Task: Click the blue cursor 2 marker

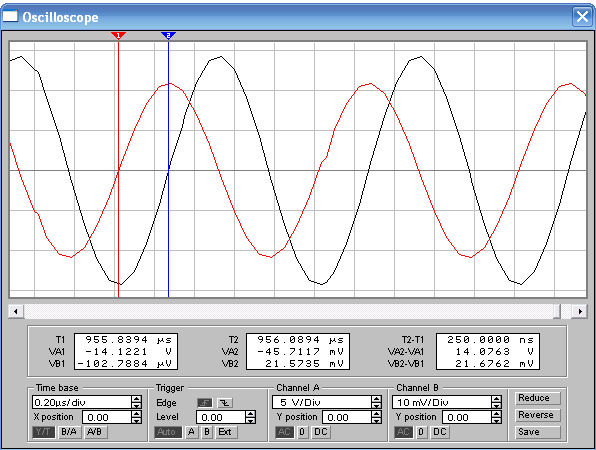Action: [x=168, y=35]
